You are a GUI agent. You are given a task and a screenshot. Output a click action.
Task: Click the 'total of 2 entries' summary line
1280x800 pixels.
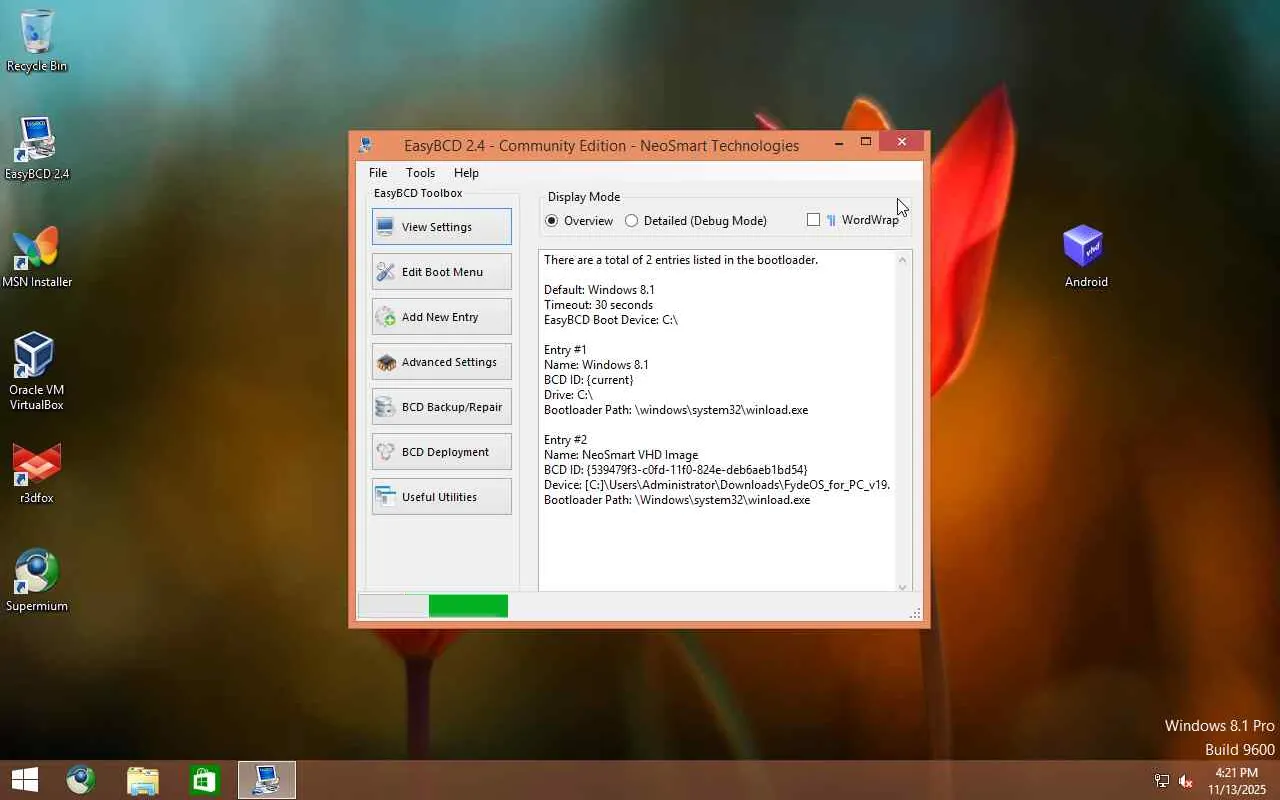point(681,260)
